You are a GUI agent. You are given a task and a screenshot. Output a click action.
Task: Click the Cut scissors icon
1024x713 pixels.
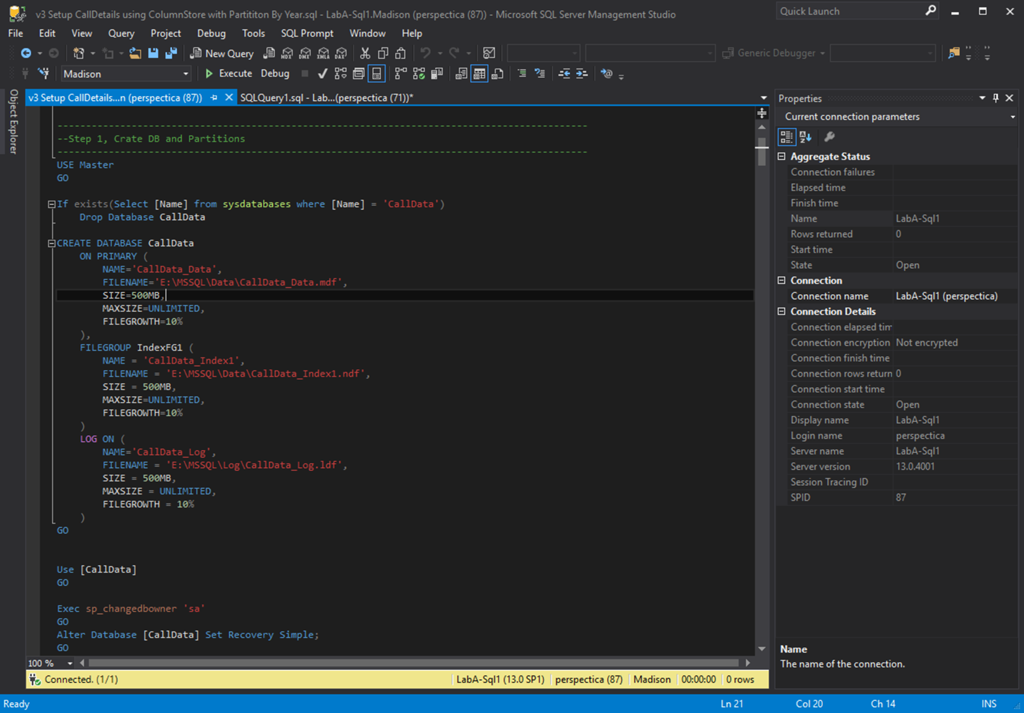(365, 53)
